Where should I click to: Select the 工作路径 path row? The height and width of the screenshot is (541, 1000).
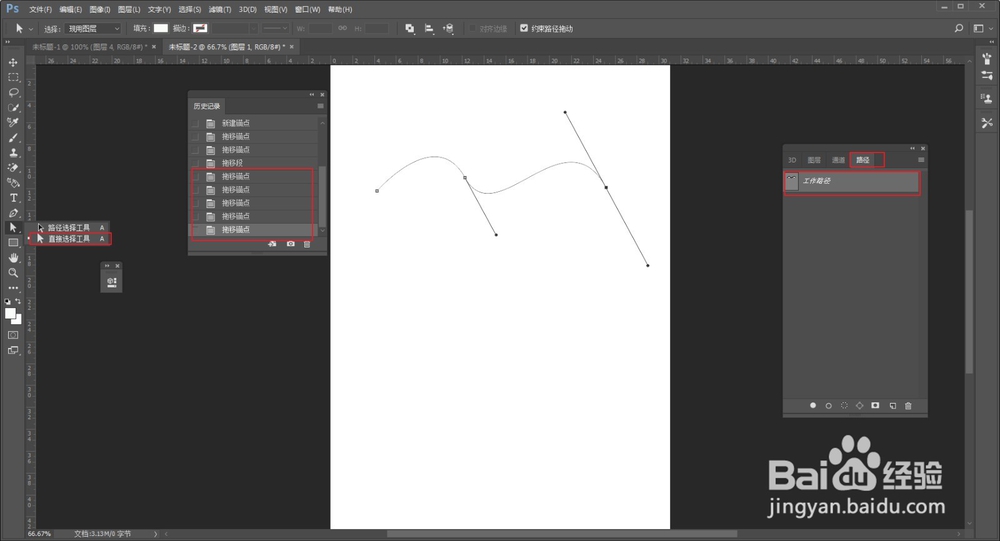[x=851, y=182]
